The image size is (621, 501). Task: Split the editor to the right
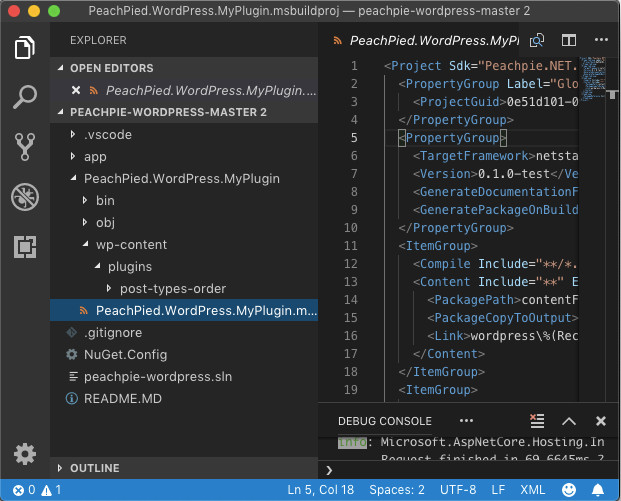point(569,40)
